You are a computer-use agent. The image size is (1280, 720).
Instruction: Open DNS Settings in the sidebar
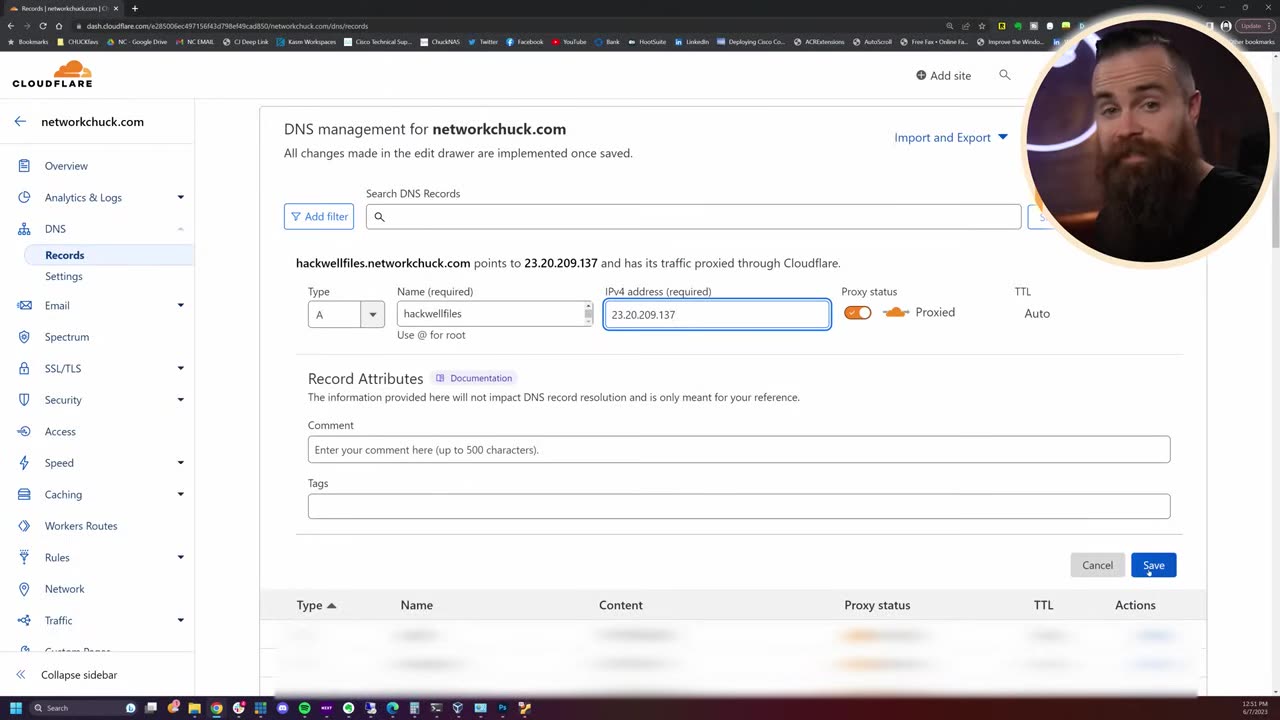64,276
